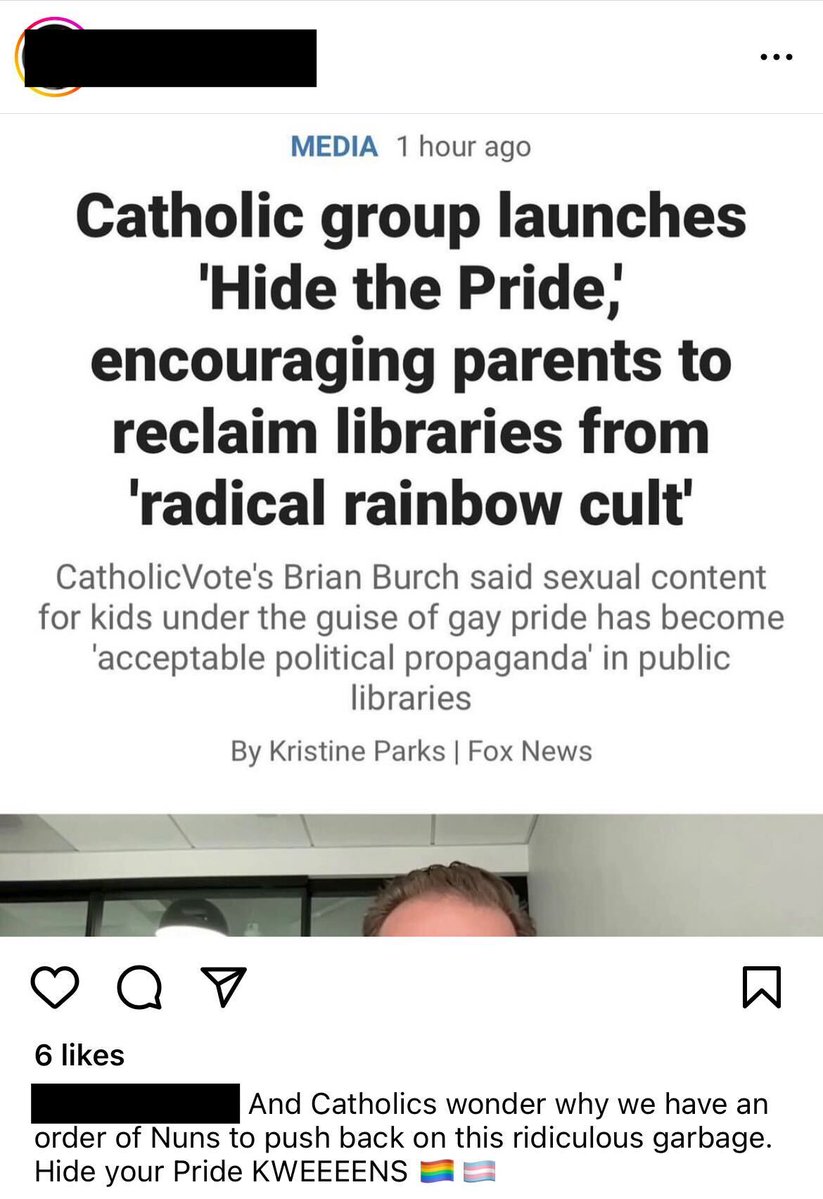Tap the CatholicVote's Brian Burch subheadline
823x1199 pixels.
[x=412, y=637]
